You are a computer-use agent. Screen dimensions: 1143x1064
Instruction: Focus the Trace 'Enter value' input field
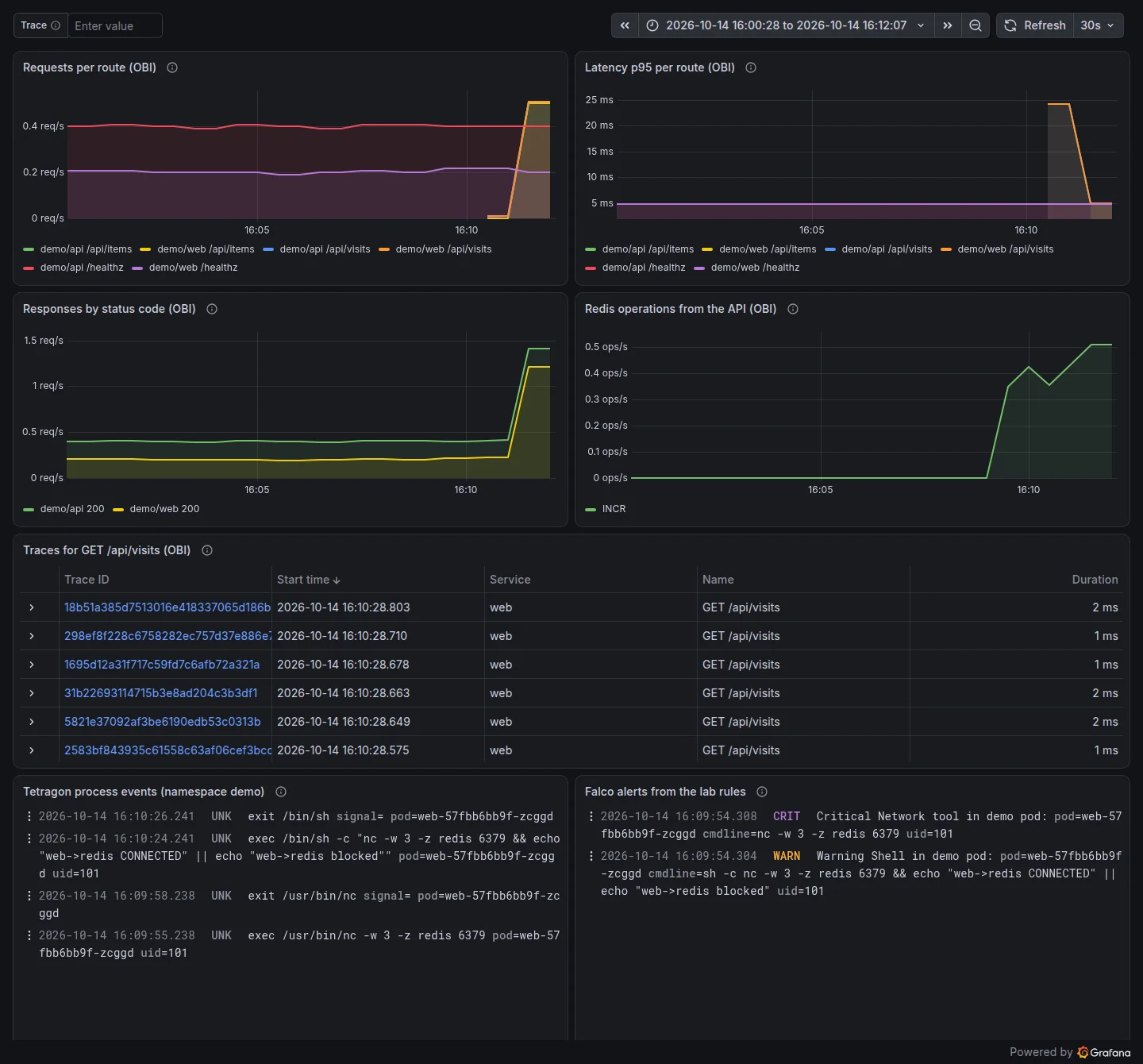click(x=115, y=25)
